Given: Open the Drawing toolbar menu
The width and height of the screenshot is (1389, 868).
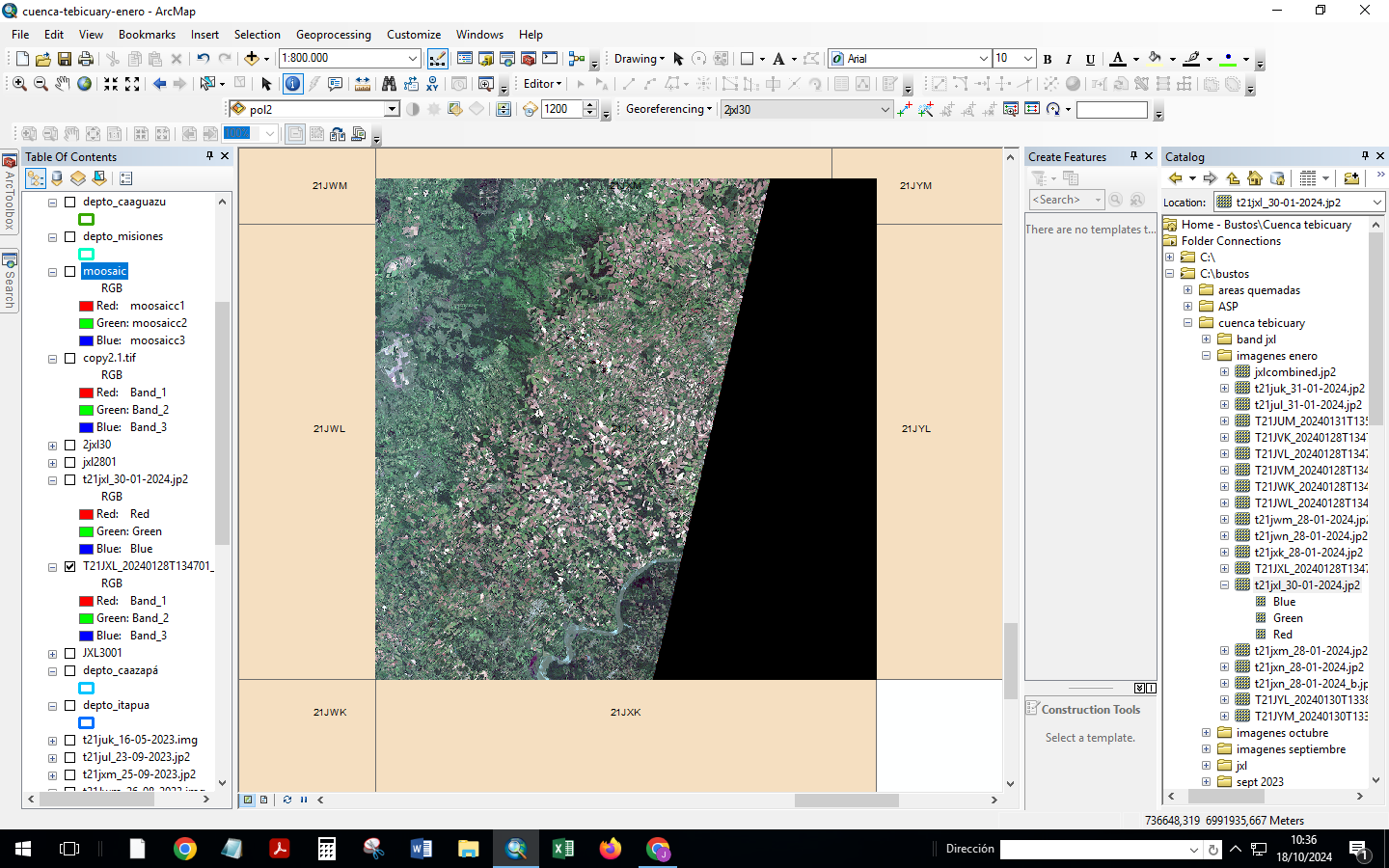Looking at the screenshot, I should 640,59.
